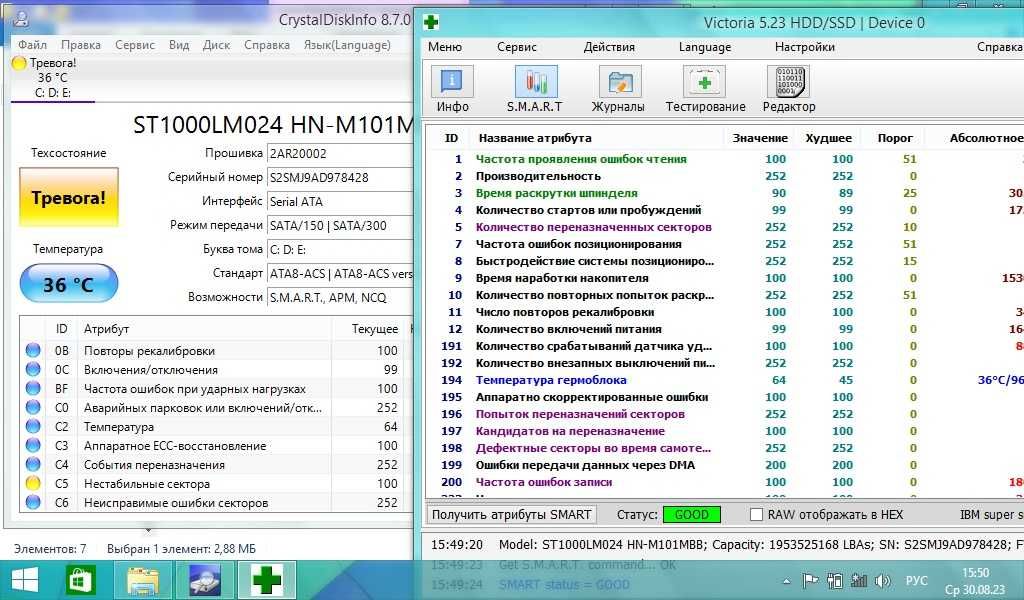
Task: Open Действия menu in Victoria
Action: [x=609, y=47]
